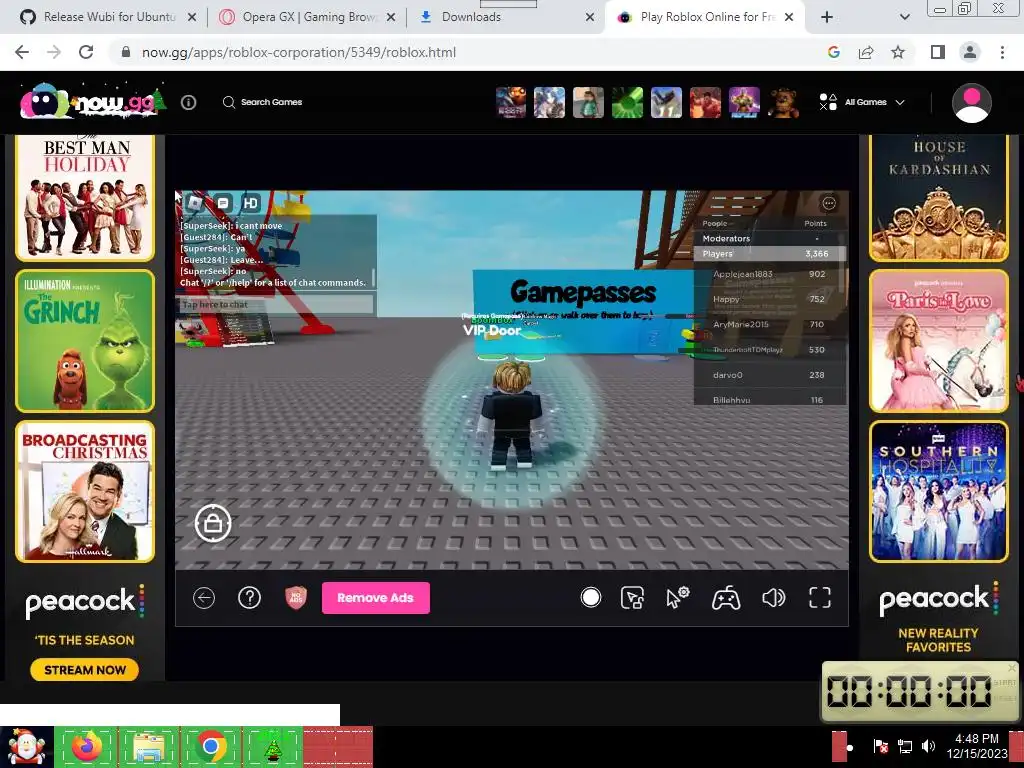Click the back arrow in now.gg player toolbar
The height and width of the screenshot is (768, 1024).
[x=204, y=598]
